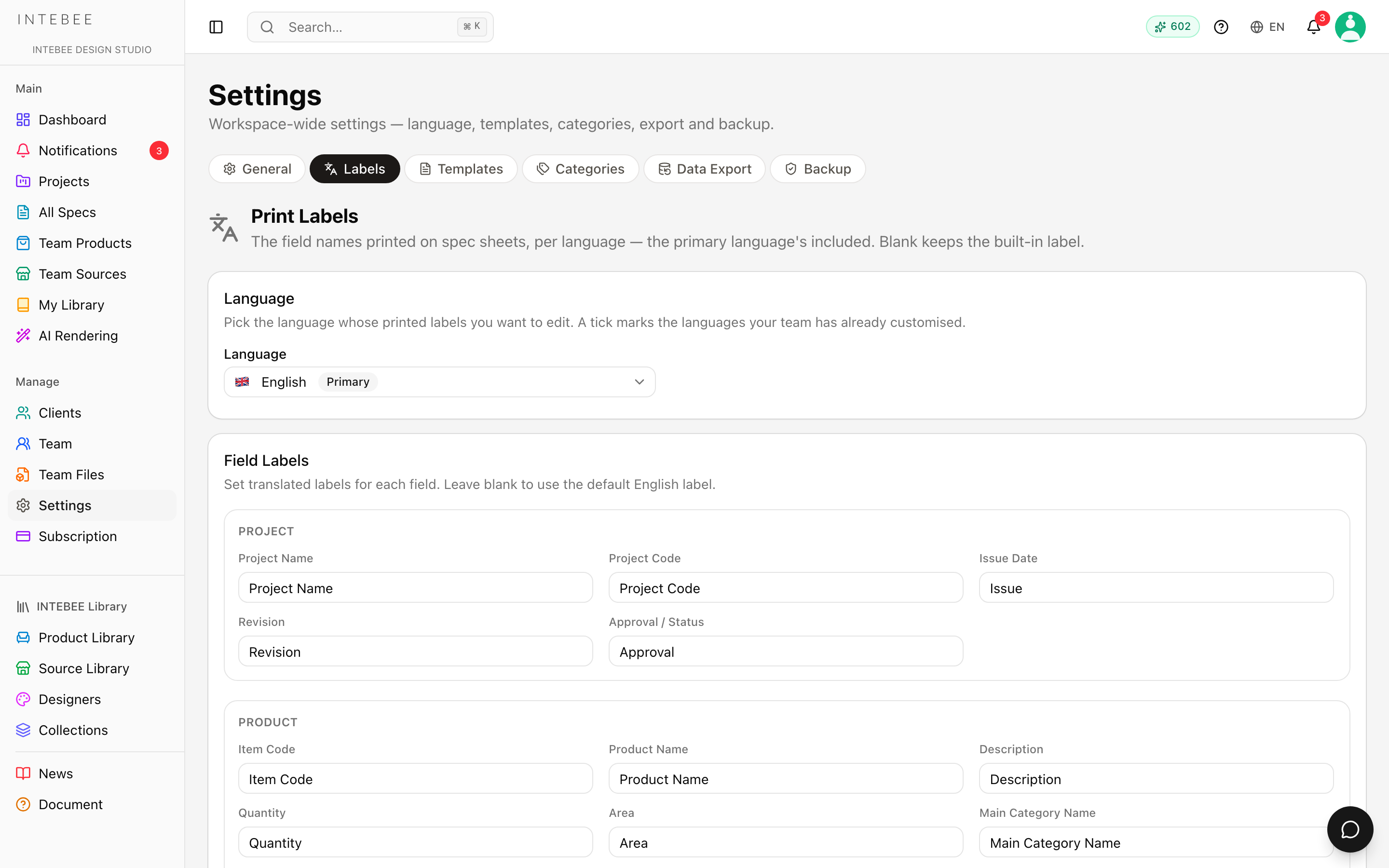This screenshot has width=1389, height=868.
Task: Open the Categories tab
Action: 580,169
